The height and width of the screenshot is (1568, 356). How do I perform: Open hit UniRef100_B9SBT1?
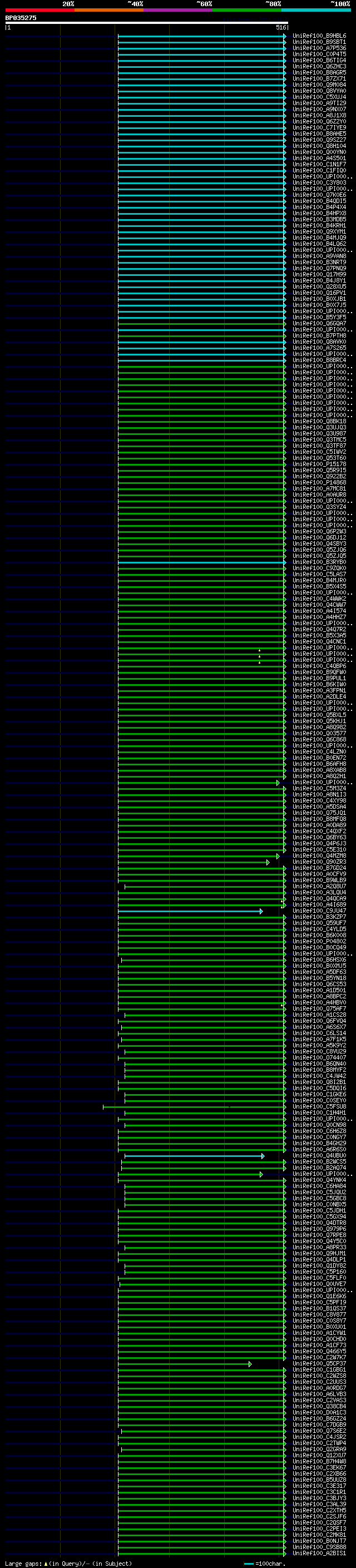(319, 42)
